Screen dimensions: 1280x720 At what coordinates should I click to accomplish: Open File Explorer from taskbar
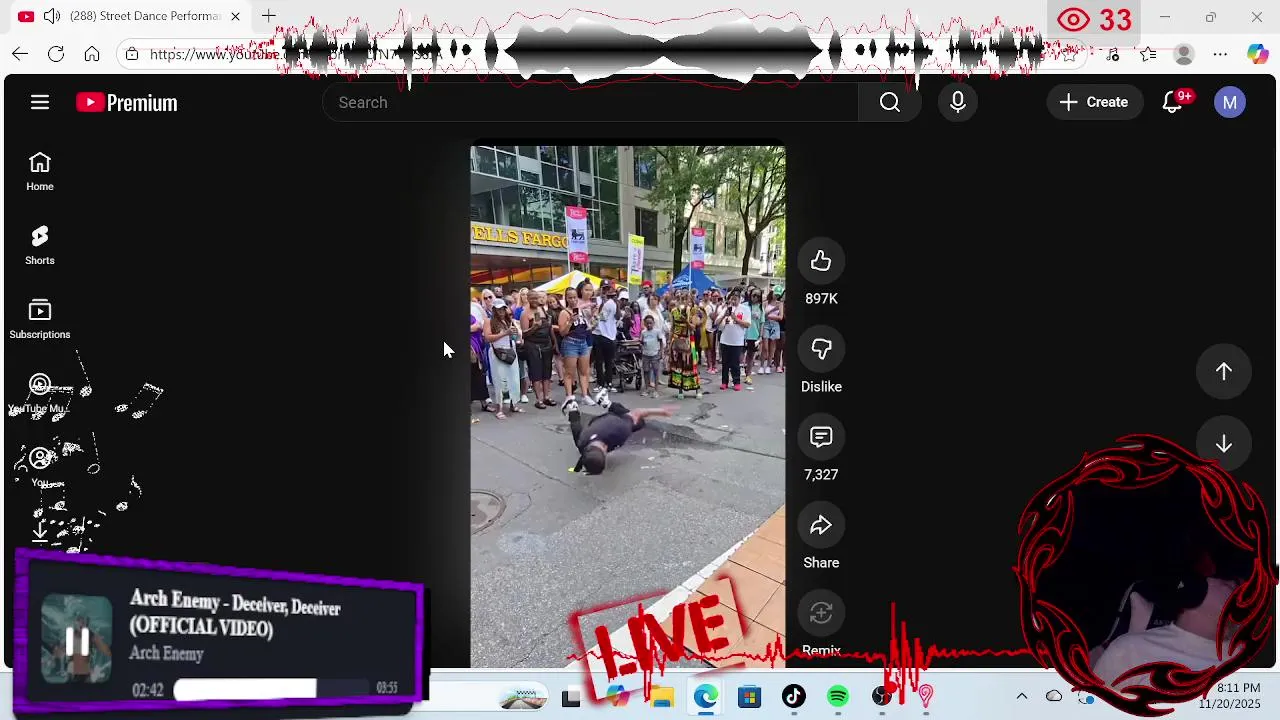click(662, 697)
